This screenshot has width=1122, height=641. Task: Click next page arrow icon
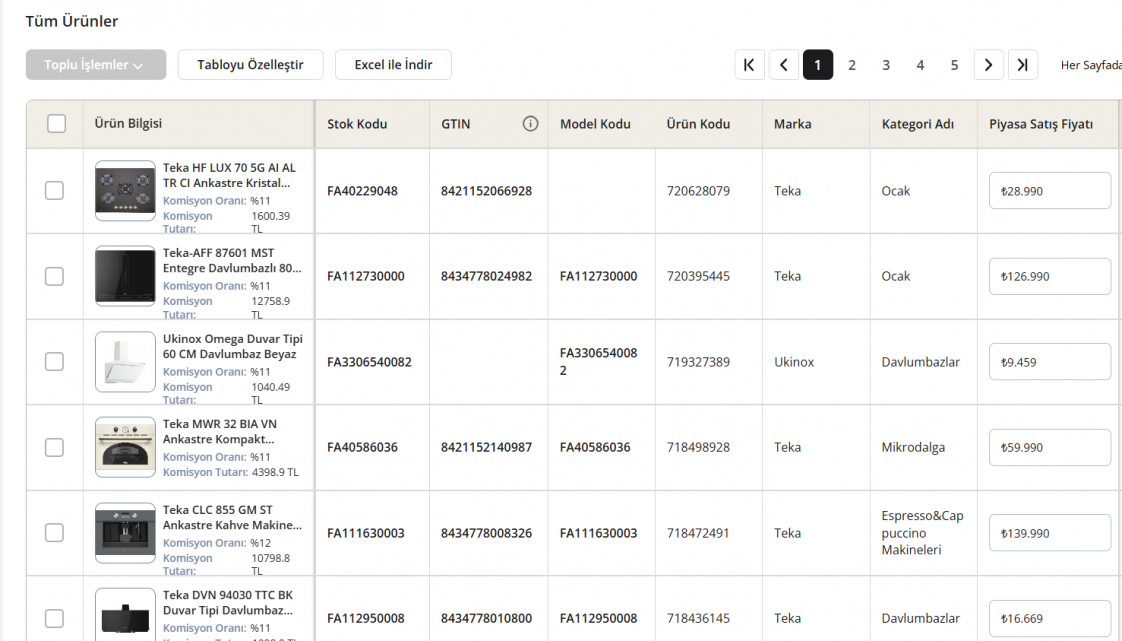tap(988, 65)
